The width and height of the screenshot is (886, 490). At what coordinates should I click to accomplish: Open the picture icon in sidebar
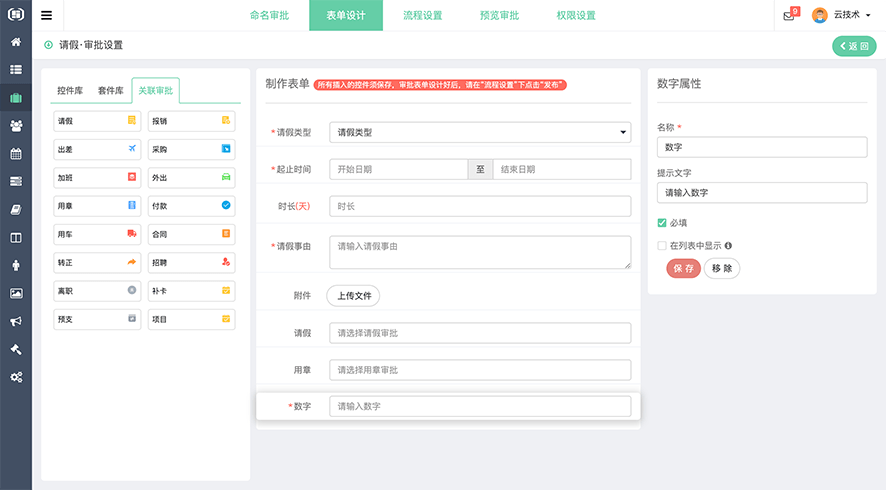pyautogui.click(x=16, y=293)
